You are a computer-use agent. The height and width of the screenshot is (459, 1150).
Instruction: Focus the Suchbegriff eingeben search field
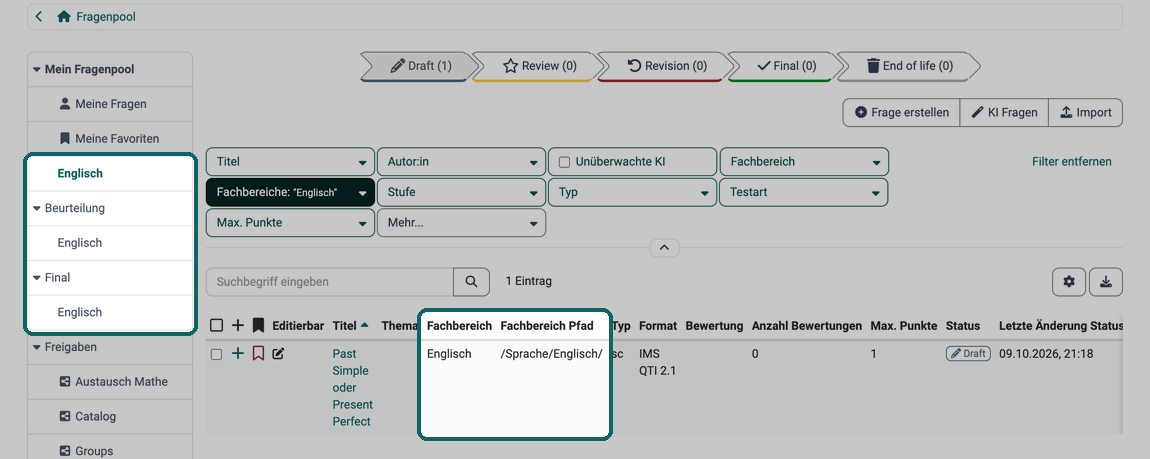pos(330,282)
